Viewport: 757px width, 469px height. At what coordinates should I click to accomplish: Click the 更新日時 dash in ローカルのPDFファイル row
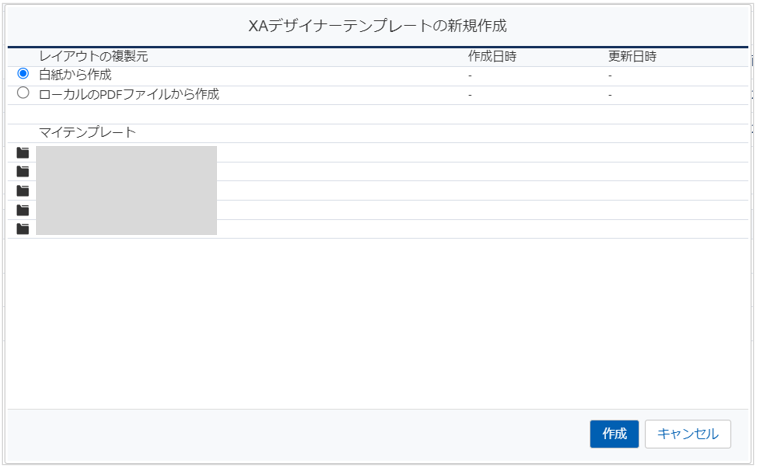[610, 95]
